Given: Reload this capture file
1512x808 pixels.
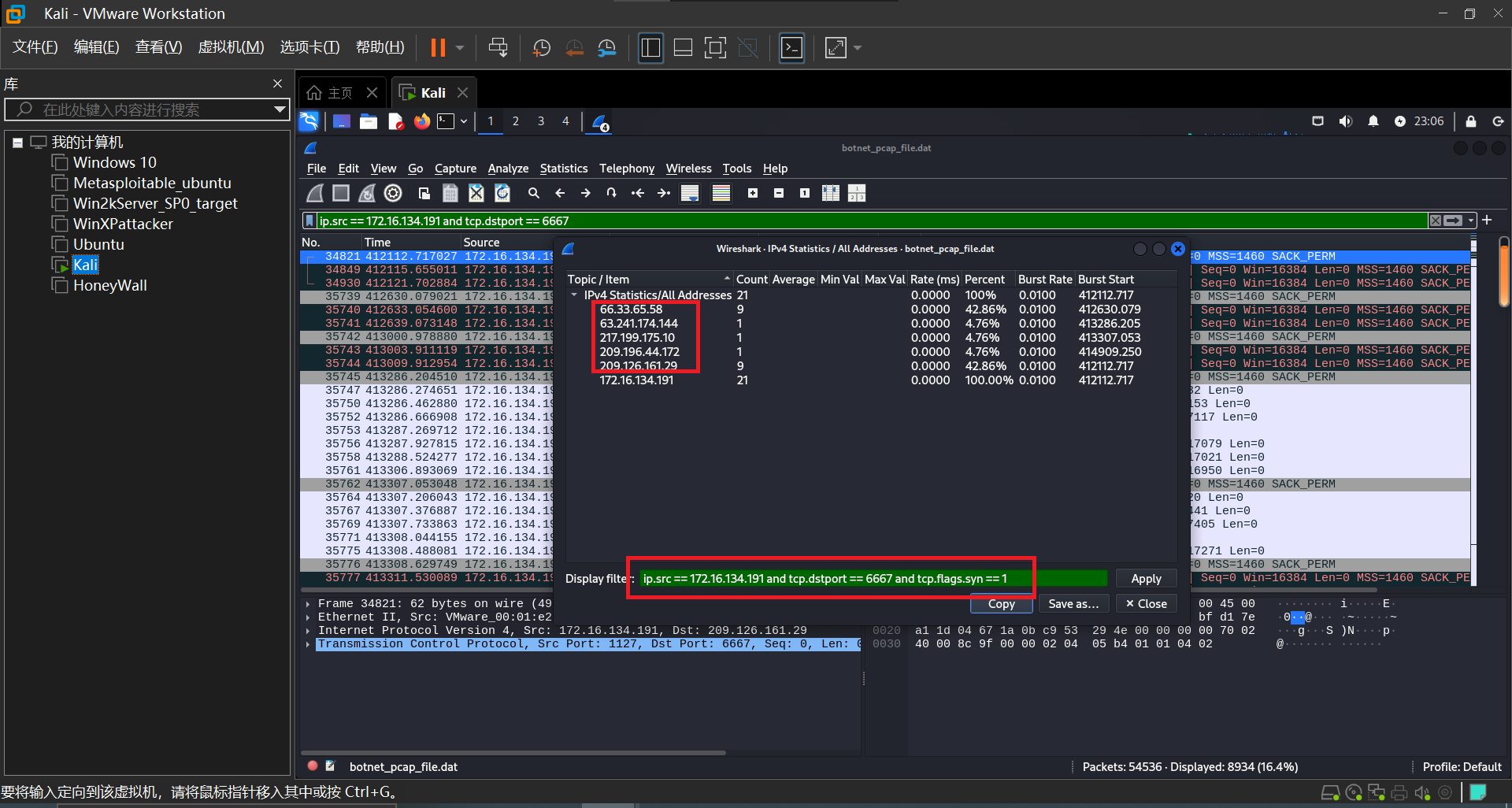Looking at the screenshot, I should coord(502,193).
